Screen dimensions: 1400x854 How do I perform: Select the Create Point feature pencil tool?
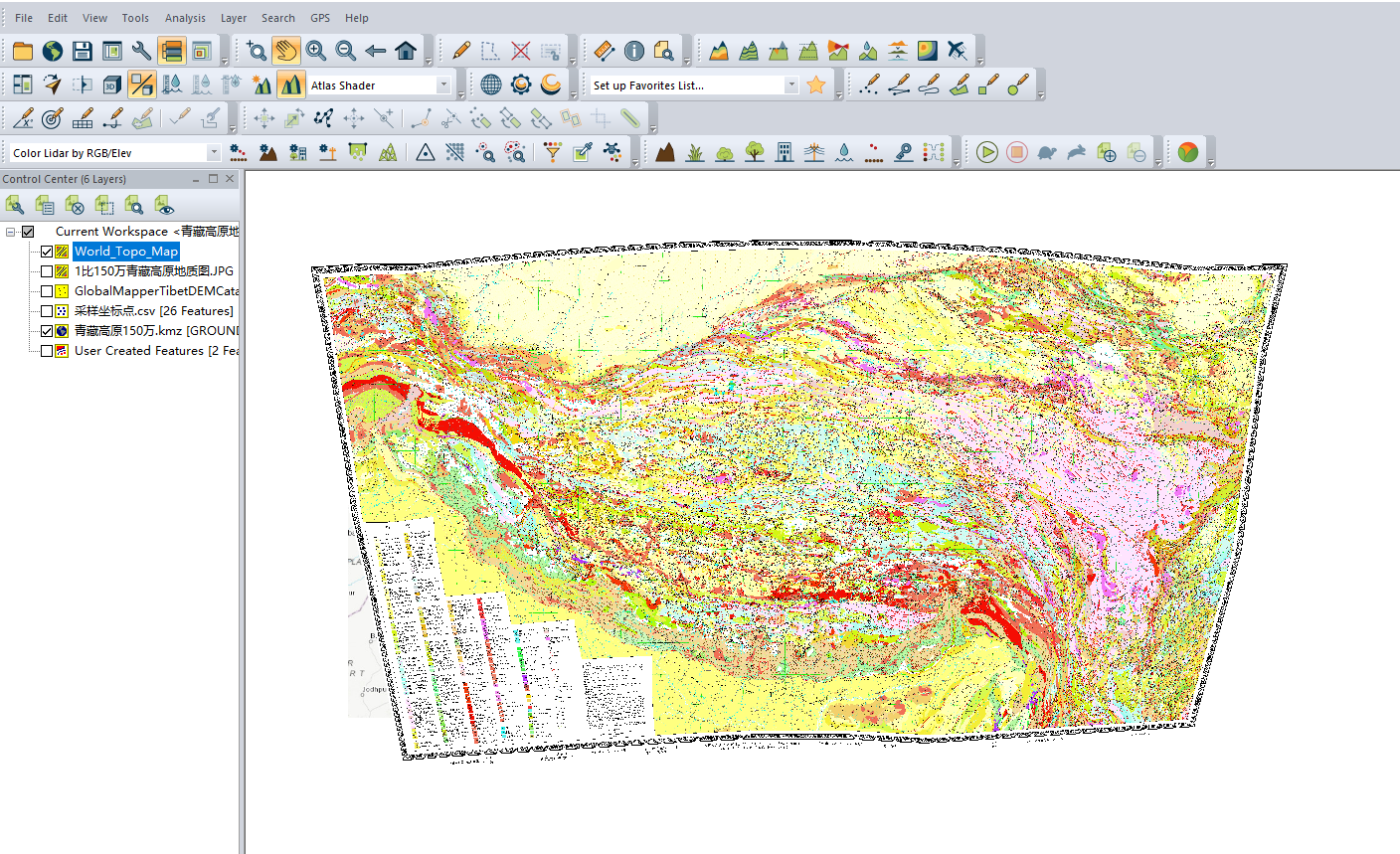click(869, 85)
